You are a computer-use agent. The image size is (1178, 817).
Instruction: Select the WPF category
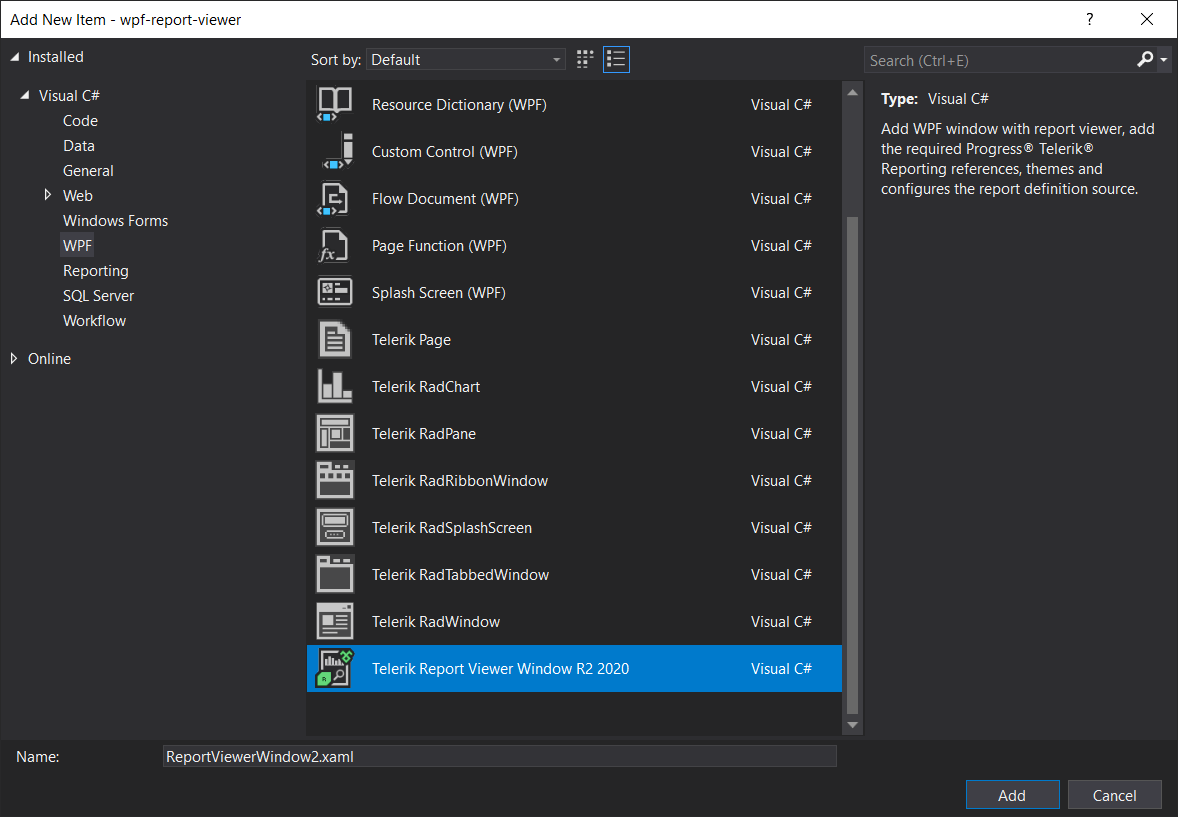click(x=77, y=246)
